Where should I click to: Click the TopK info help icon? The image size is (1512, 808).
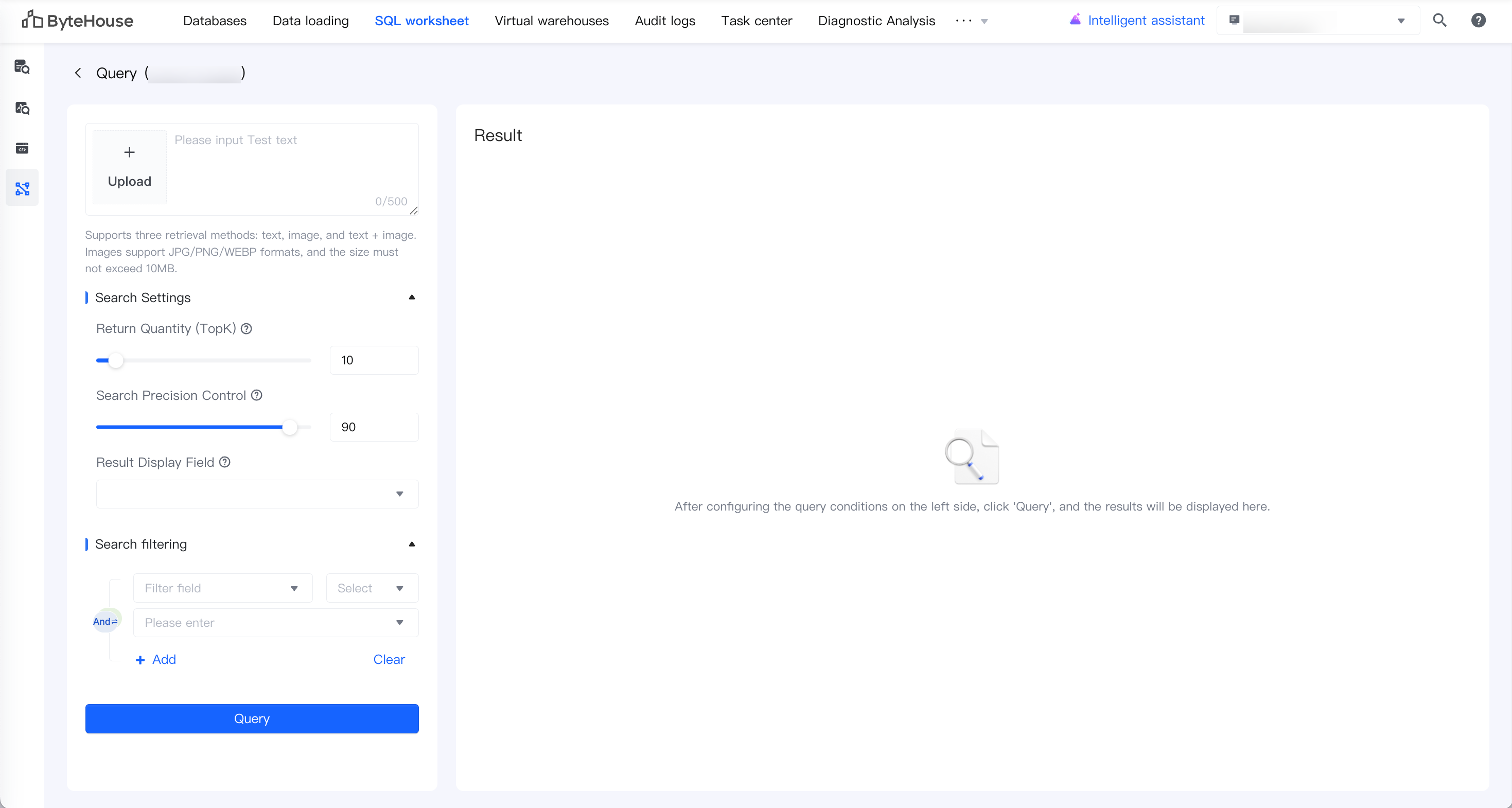click(247, 328)
